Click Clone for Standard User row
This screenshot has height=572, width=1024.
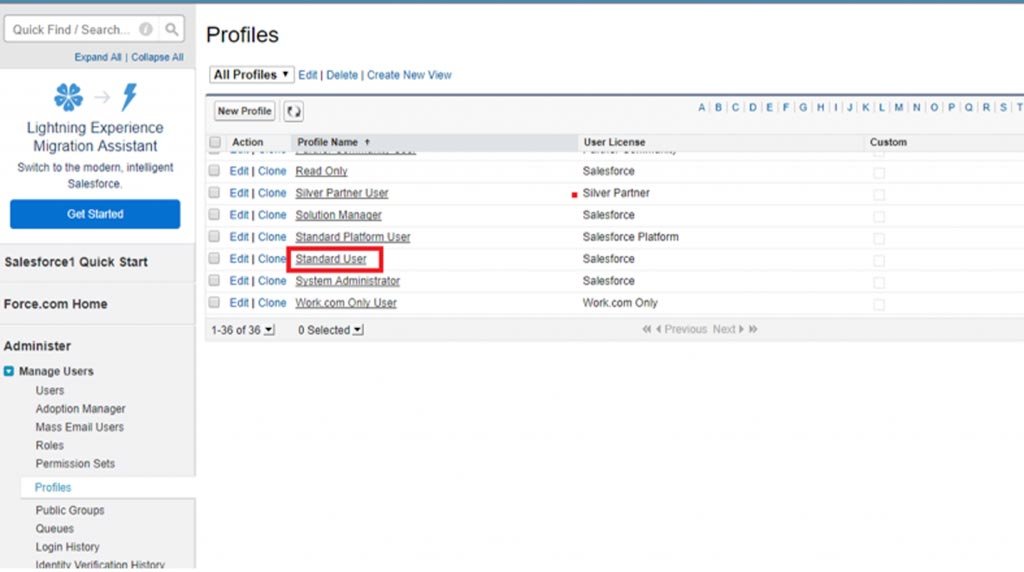tap(272, 259)
